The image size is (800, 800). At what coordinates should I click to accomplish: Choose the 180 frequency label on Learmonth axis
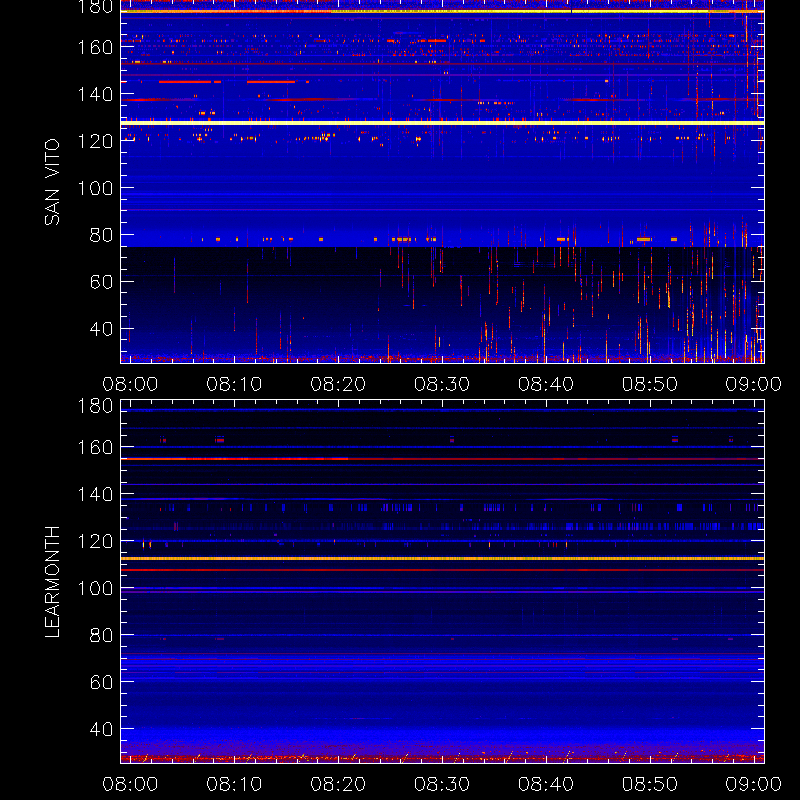coord(95,406)
